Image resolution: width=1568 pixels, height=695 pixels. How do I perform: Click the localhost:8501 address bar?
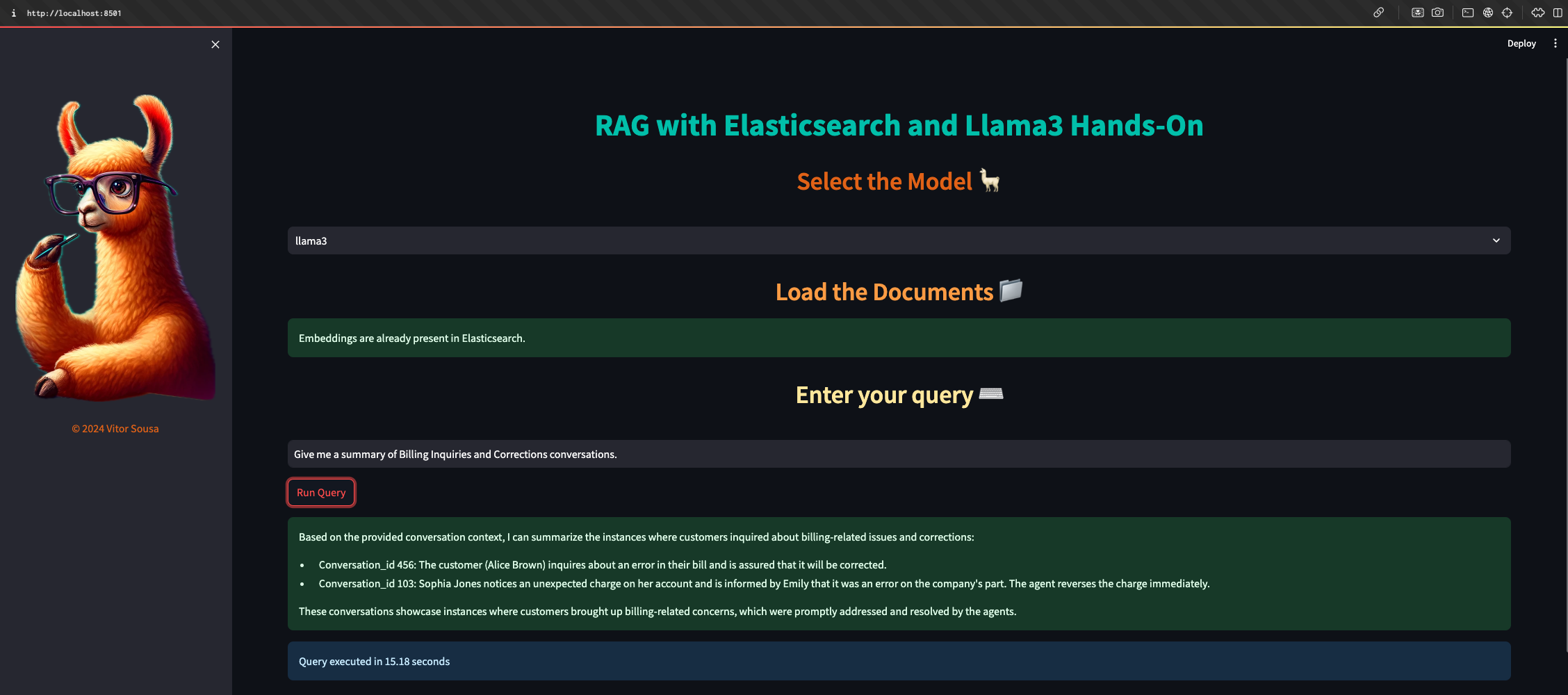pos(74,13)
